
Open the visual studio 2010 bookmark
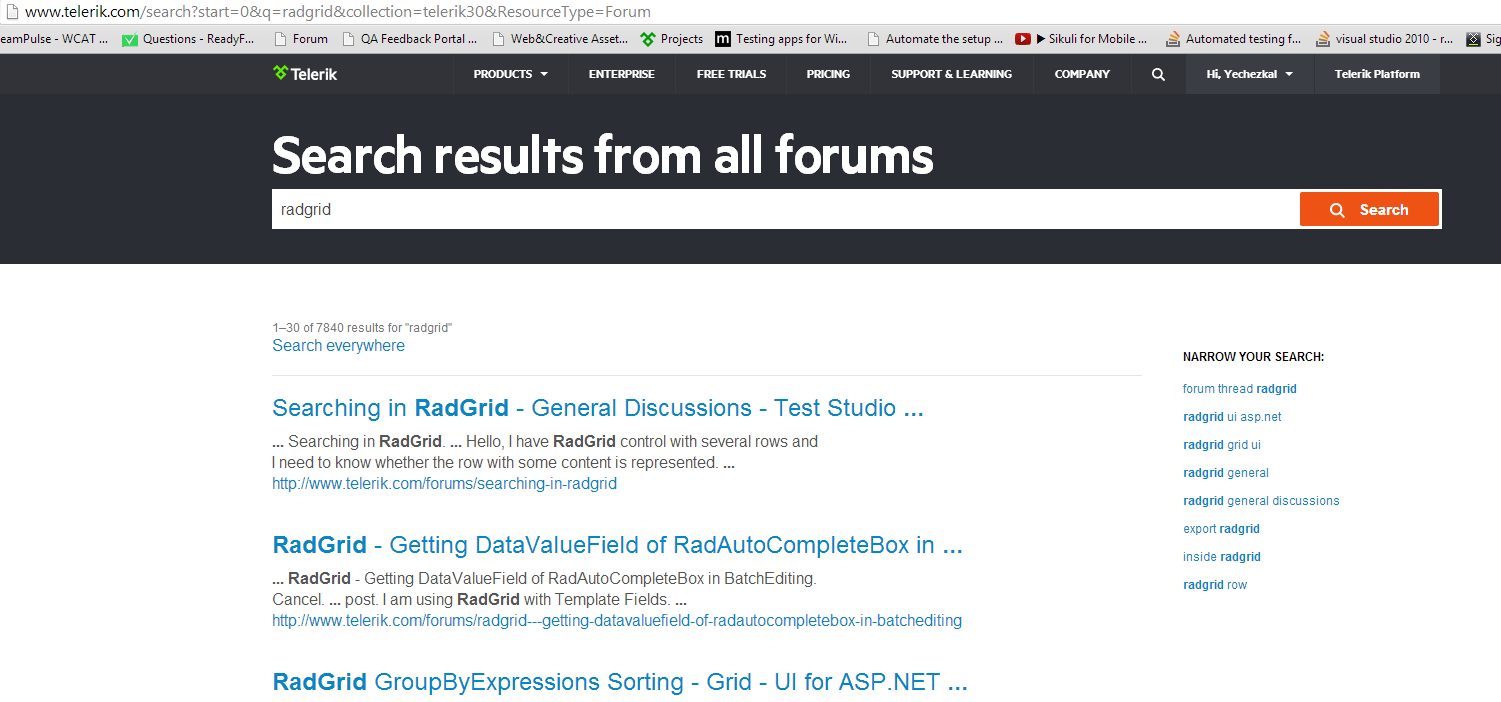(x=1385, y=39)
